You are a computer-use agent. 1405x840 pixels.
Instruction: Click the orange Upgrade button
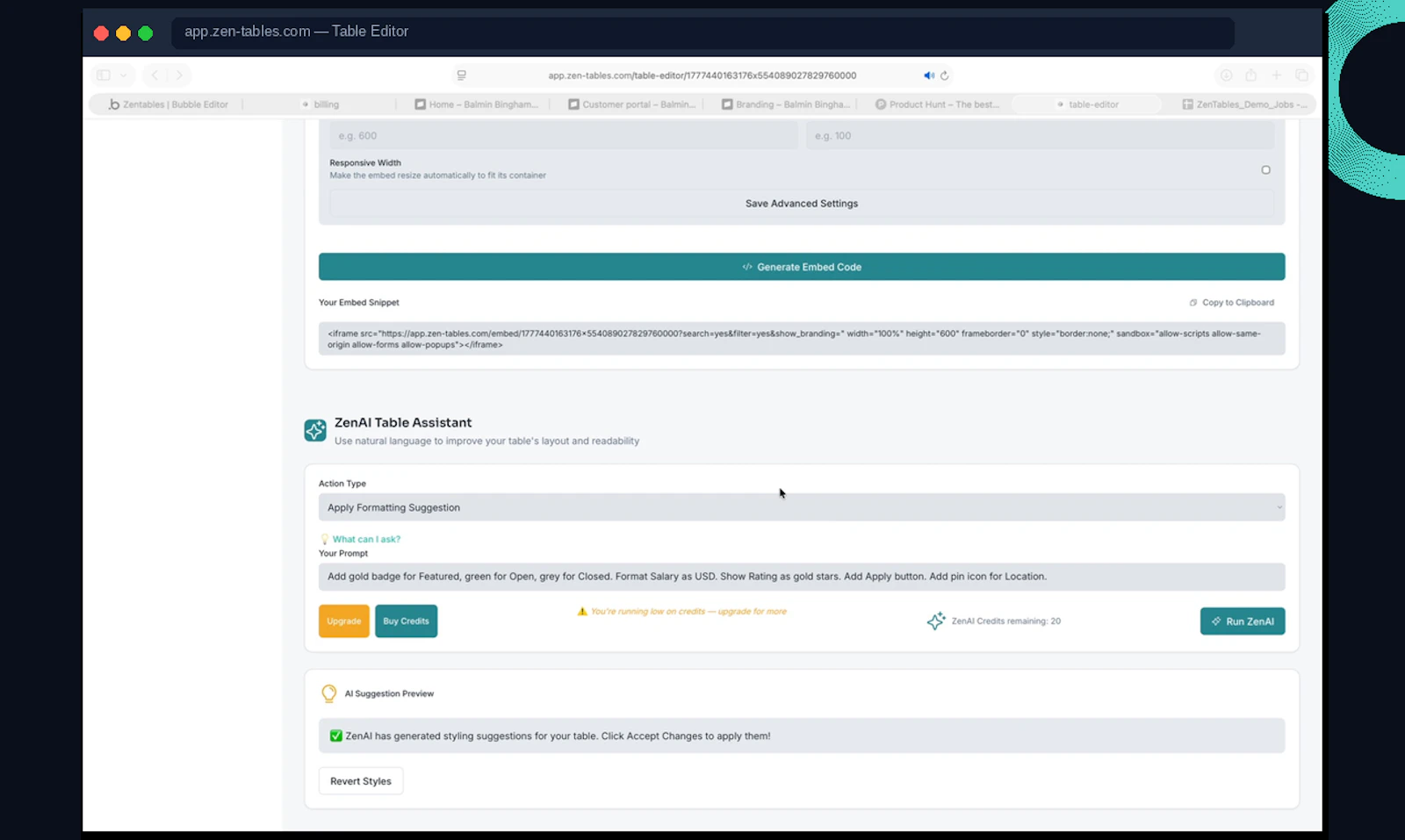coord(344,621)
